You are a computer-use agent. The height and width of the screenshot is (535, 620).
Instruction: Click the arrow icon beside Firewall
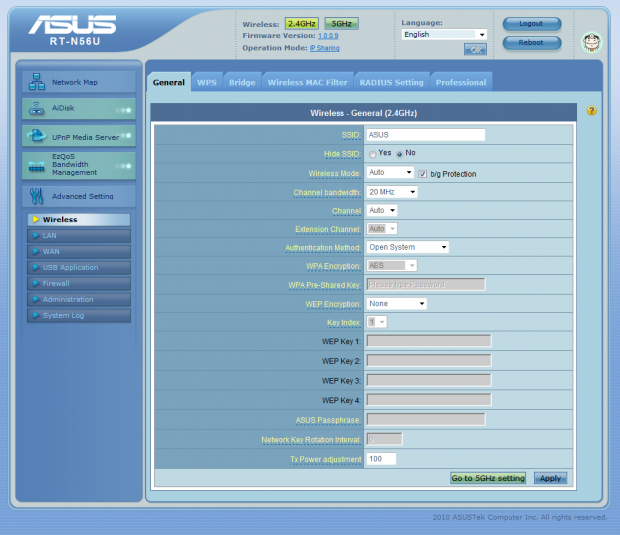[x=36, y=284]
